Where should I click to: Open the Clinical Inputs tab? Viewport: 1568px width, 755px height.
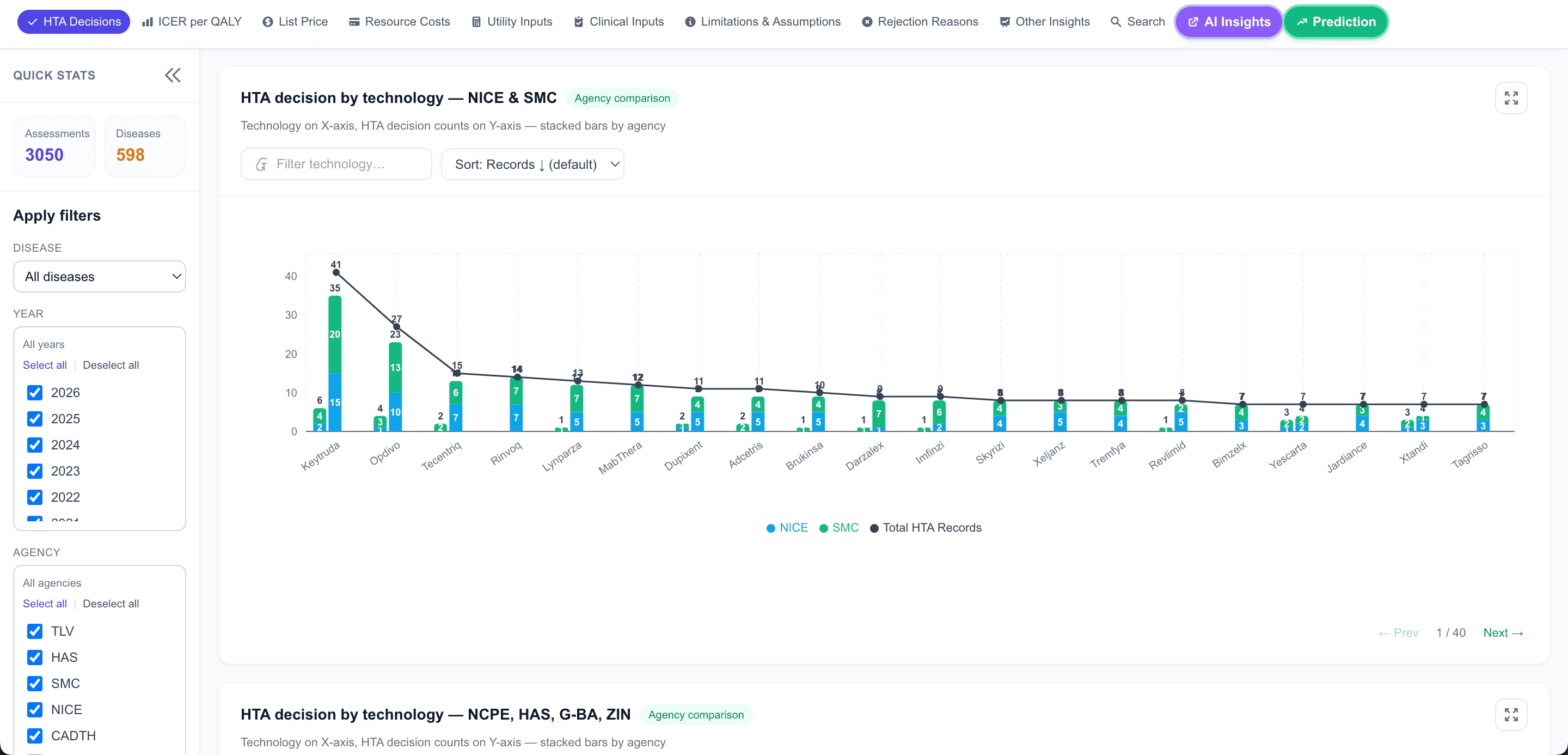pos(619,22)
